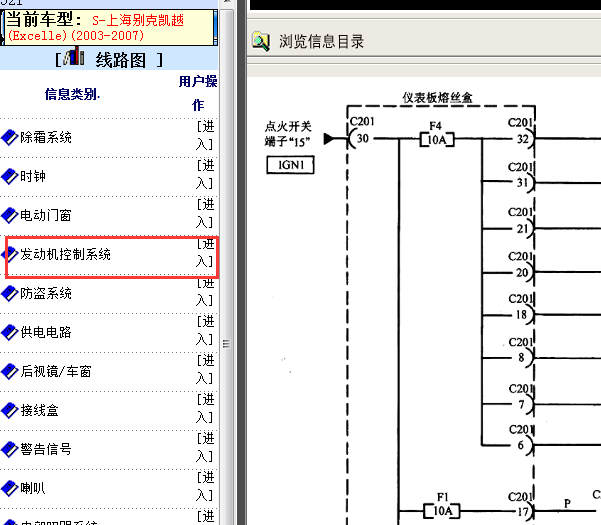The image size is (601, 525).
Task: Open the 防盗系统 entry via [进入]
Action: pyautogui.click(x=205, y=292)
